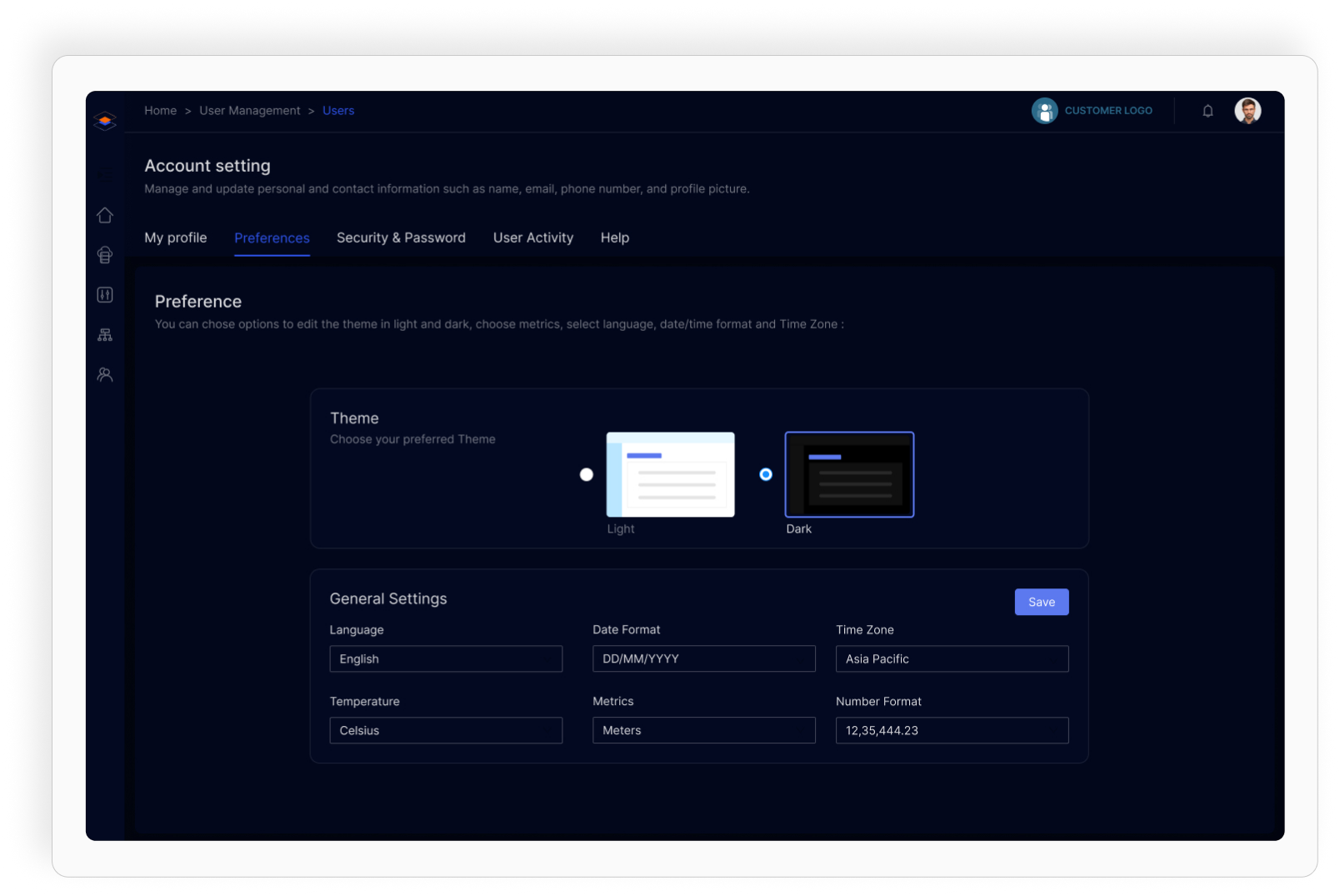Open the Language dropdown showing English
The height and width of the screenshot is (896, 1340).
(446, 658)
